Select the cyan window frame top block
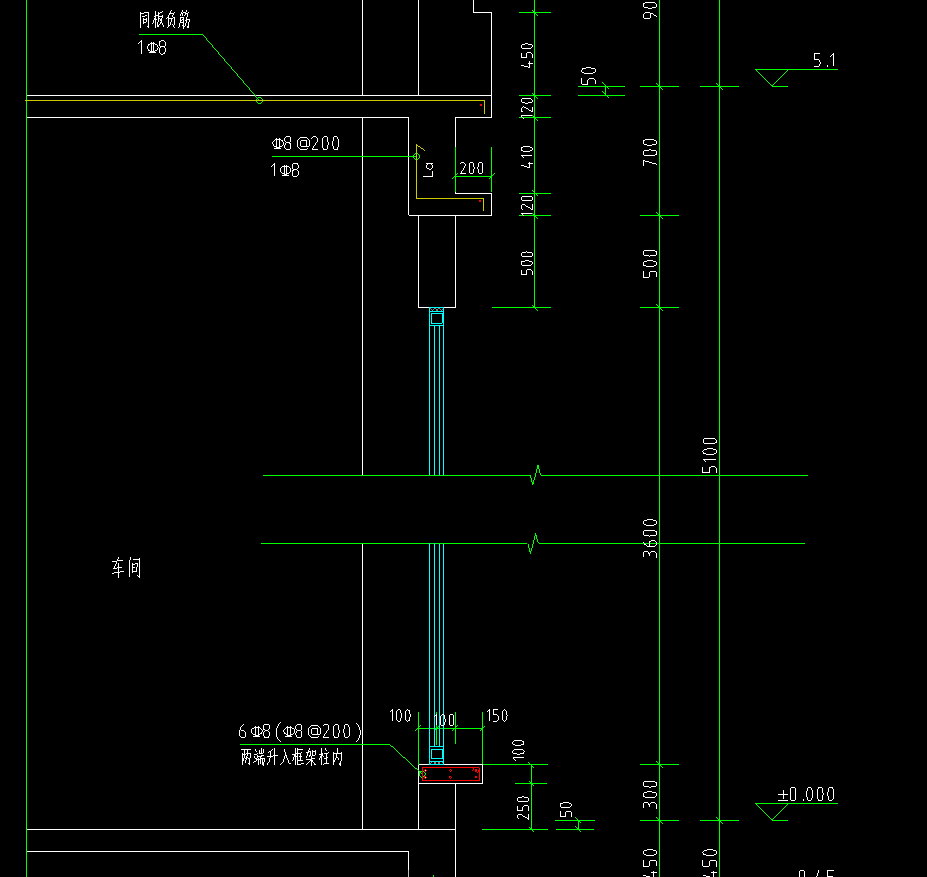Image resolution: width=927 pixels, height=877 pixels. click(x=436, y=318)
